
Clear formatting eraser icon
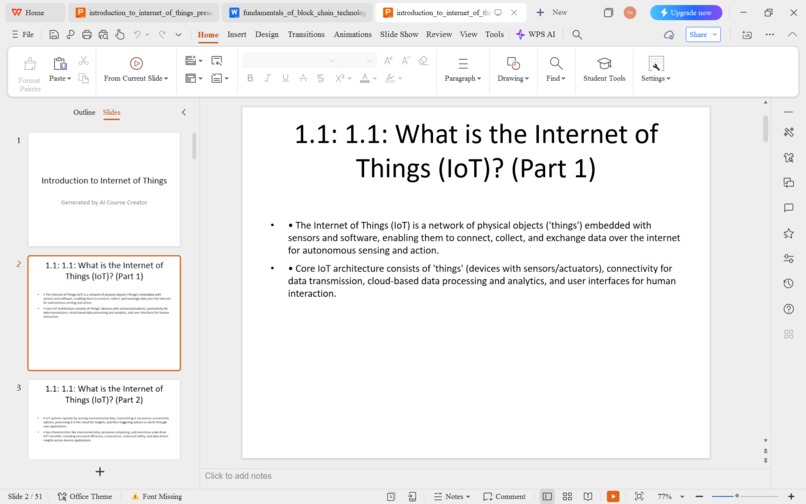[x=423, y=61]
